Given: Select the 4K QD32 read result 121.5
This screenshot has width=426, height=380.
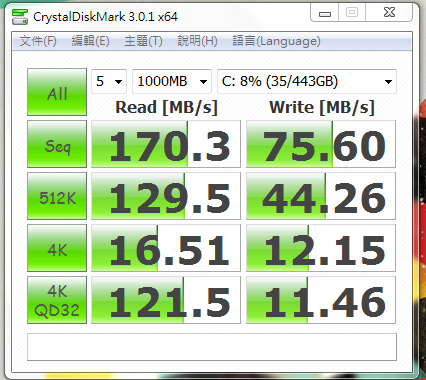Looking at the screenshot, I should [x=166, y=300].
